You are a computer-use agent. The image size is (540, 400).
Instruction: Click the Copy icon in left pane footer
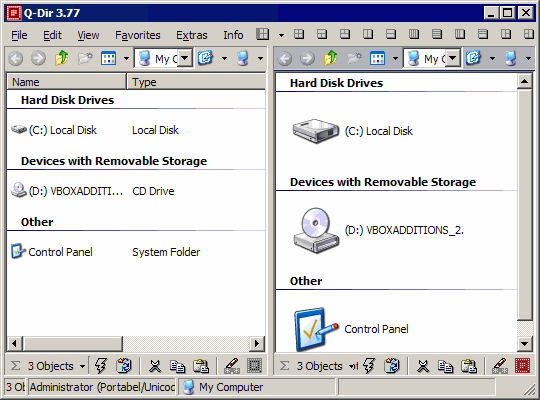click(178, 366)
